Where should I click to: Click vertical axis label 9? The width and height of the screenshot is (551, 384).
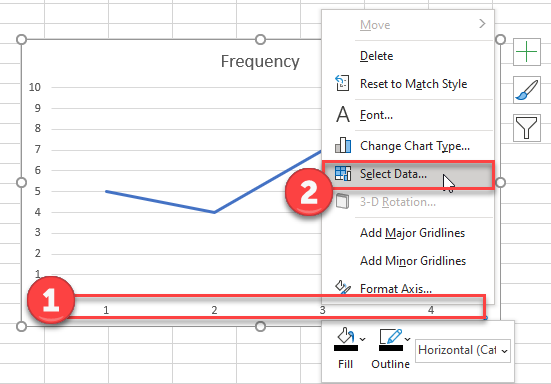pos(38,108)
